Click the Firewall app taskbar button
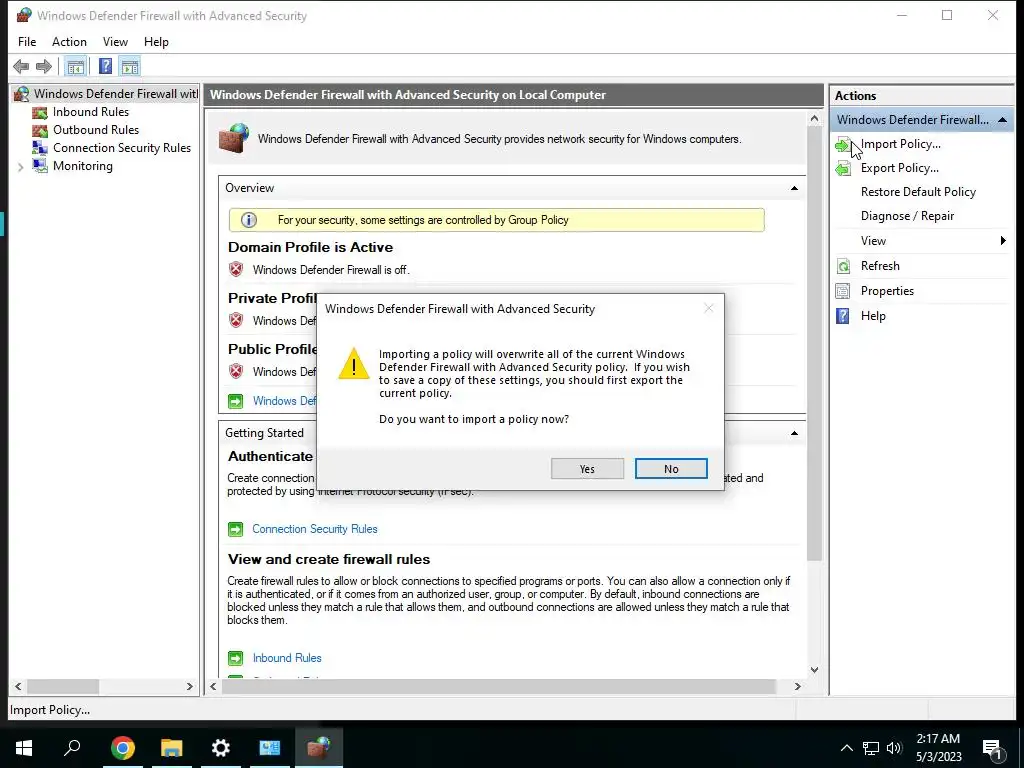The width and height of the screenshot is (1024, 768). pos(319,747)
